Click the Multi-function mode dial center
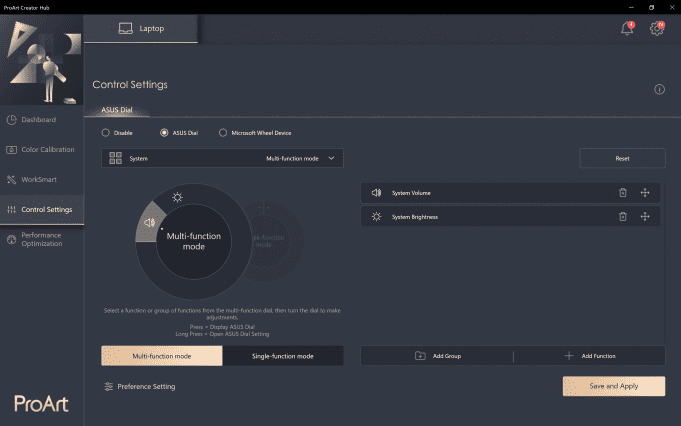The image size is (681, 426). pos(194,241)
